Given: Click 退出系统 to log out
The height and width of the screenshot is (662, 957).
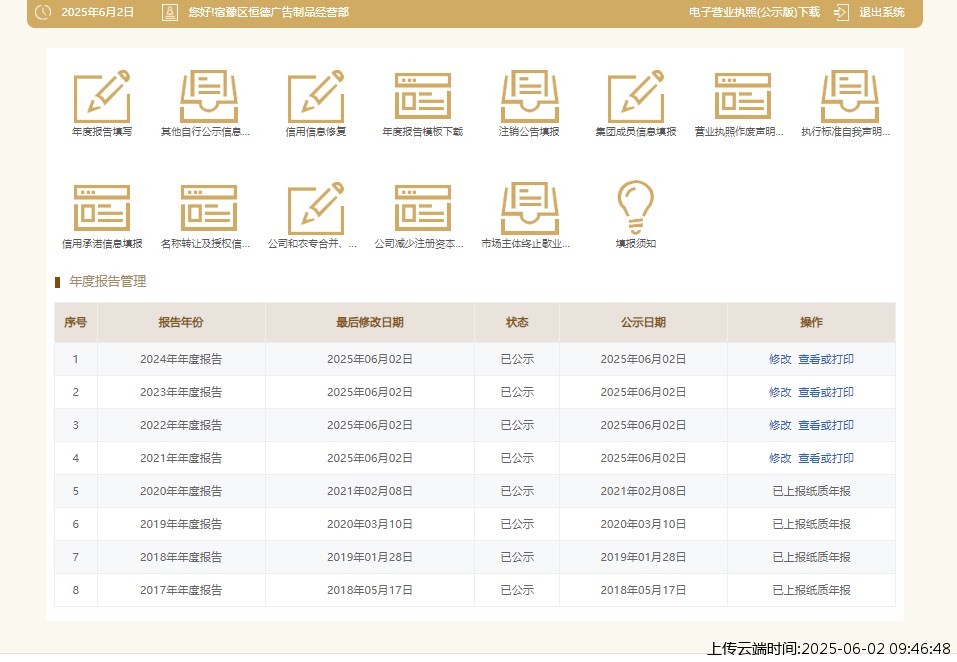Looking at the screenshot, I should point(882,12).
